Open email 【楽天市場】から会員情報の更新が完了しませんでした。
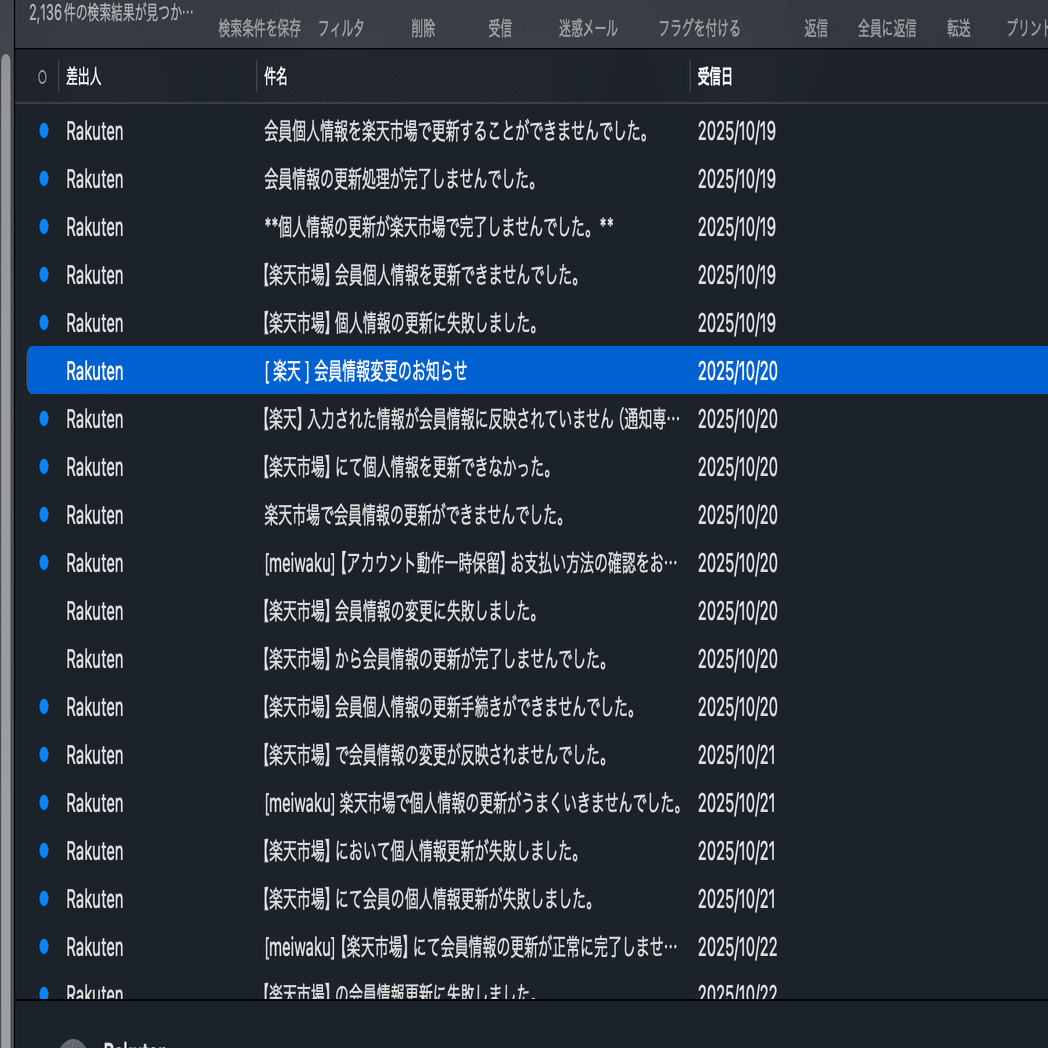The image size is (1048, 1048). point(537,660)
